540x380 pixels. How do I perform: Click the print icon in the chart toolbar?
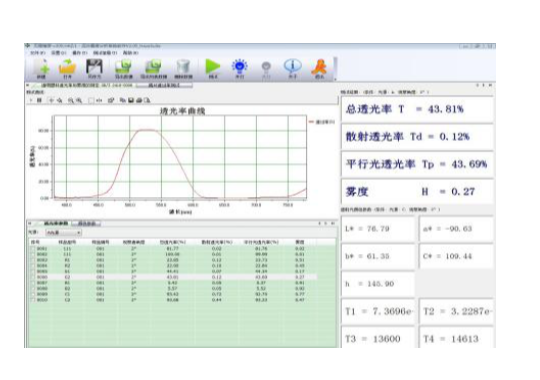coord(139,100)
